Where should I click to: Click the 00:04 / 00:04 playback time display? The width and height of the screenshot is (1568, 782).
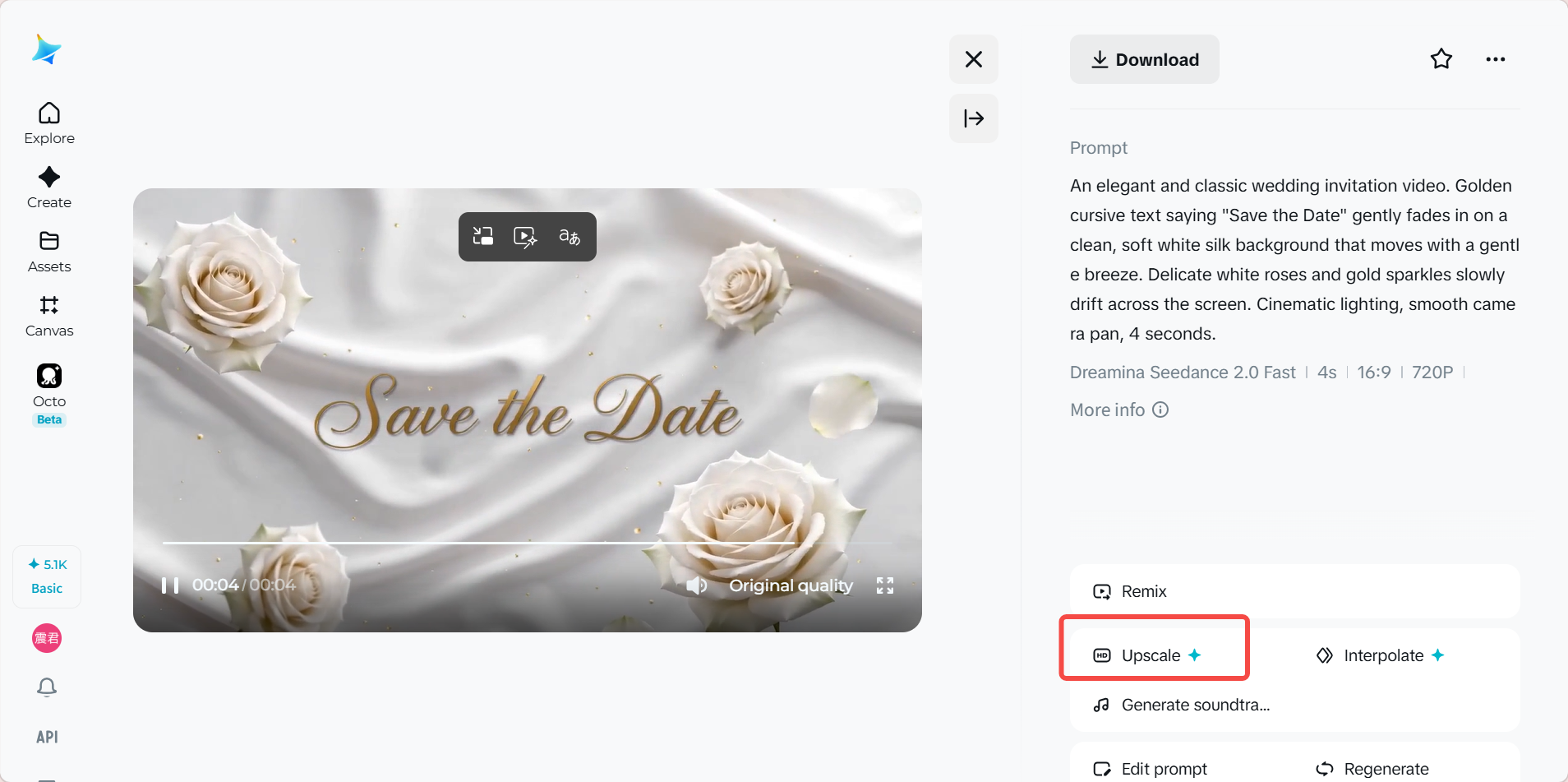pyautogui.click(x=244, y=585)
